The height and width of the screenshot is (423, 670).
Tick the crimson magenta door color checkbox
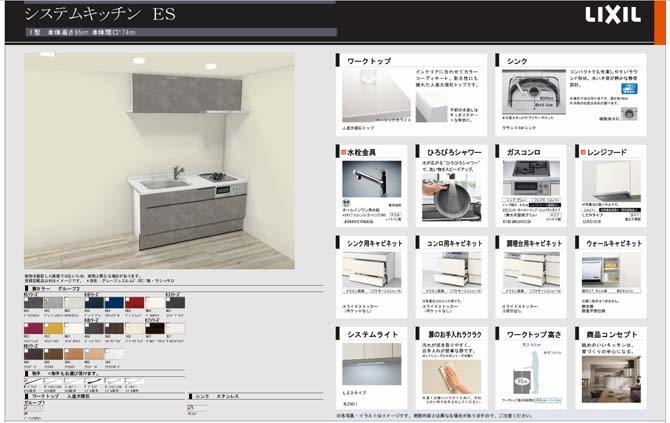tap(26, 325)
